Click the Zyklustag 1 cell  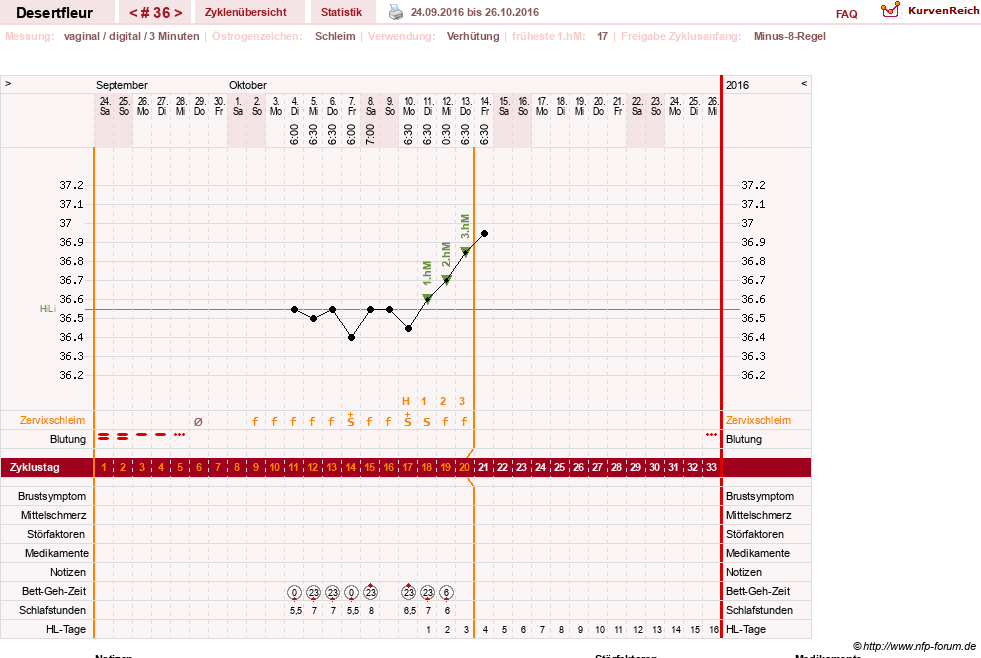[104, 467]
